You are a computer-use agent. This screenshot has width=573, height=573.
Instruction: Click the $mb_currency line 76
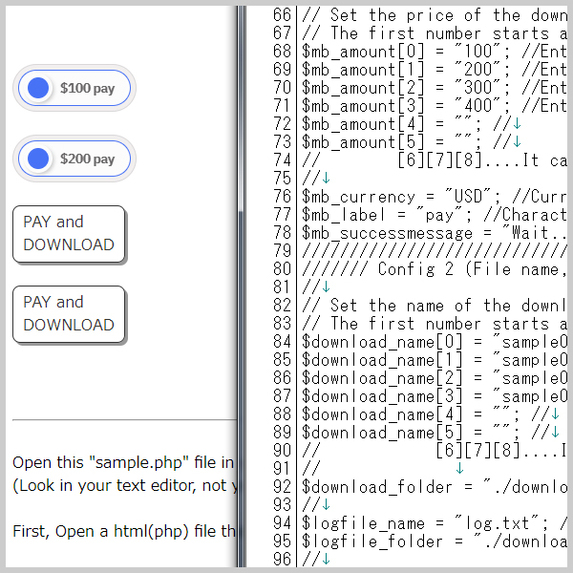(434, 197)
